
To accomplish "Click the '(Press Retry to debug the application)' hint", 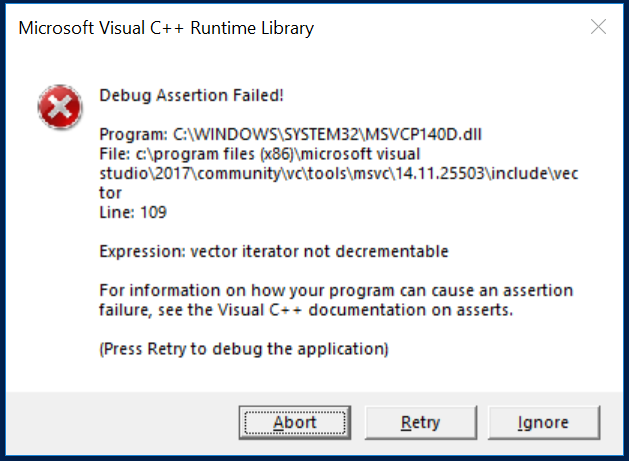I will (x=243, y=349).
